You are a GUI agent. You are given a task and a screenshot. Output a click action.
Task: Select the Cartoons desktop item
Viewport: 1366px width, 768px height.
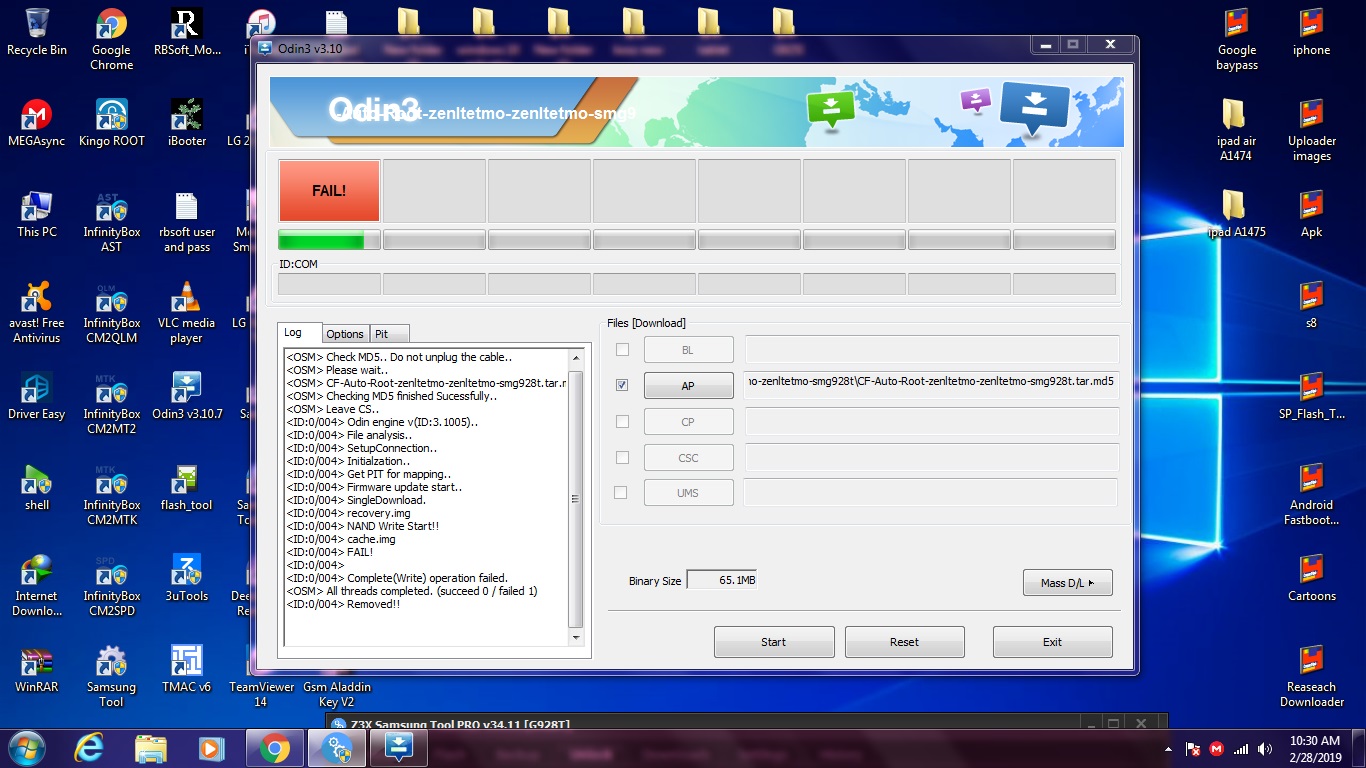pyautogui.click(x=1312, y=578)
